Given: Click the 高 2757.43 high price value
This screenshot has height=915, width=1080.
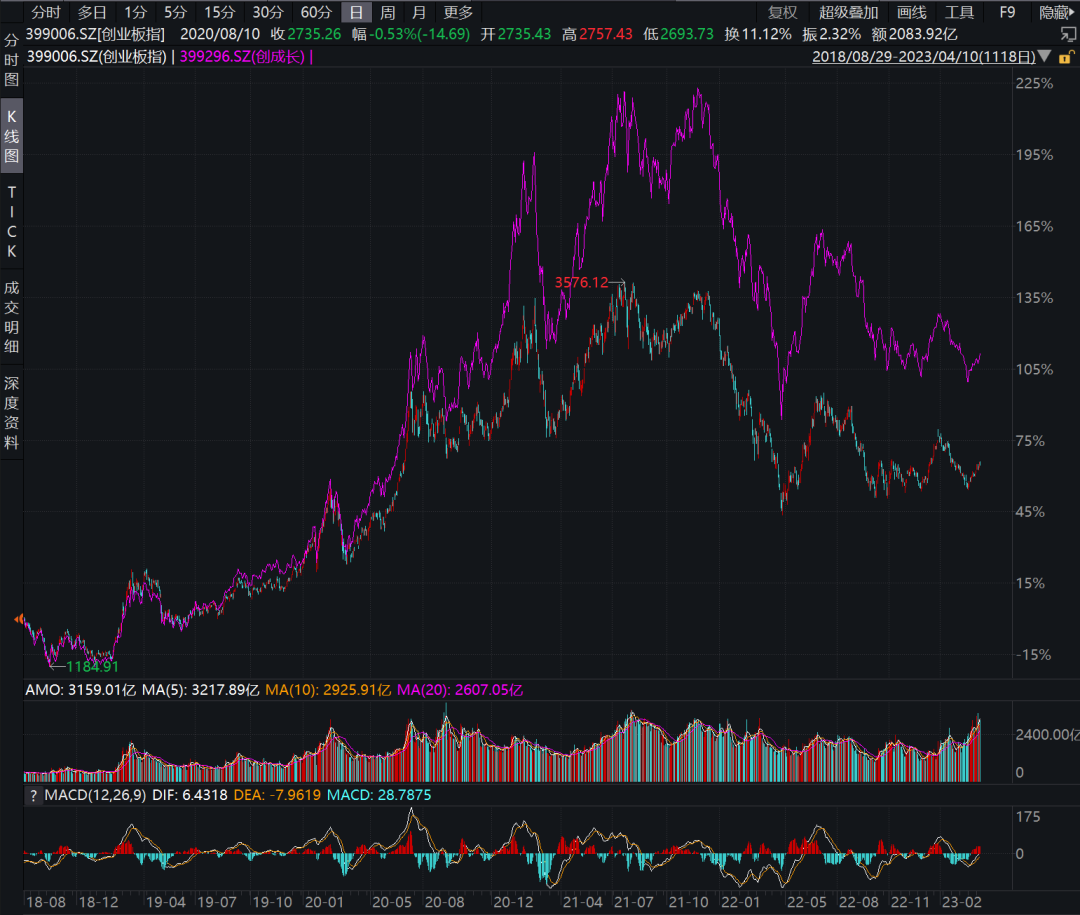Looking at the screenshot, I should point(597,34).
